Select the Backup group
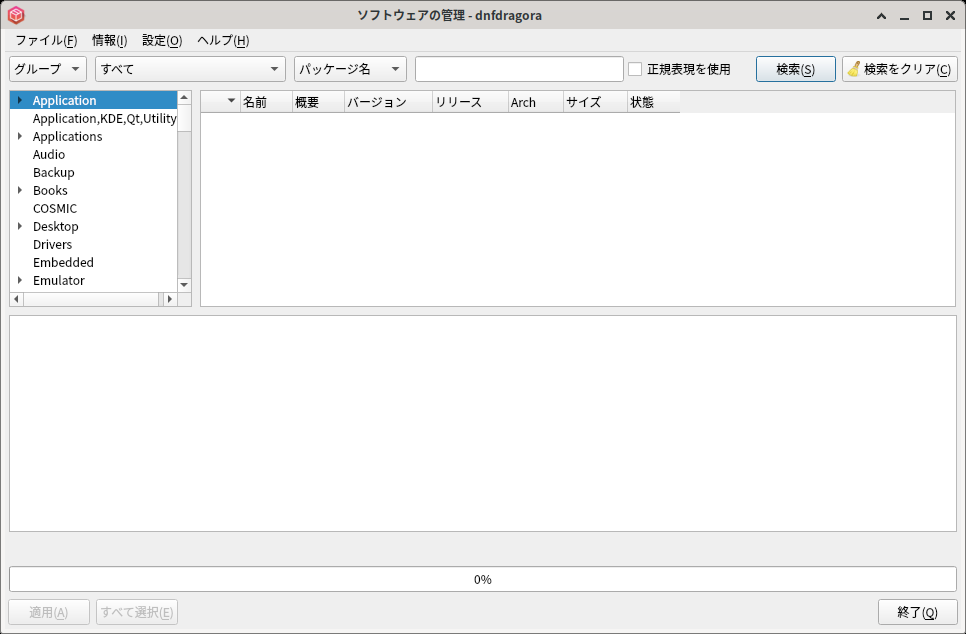 click(54, 173)
